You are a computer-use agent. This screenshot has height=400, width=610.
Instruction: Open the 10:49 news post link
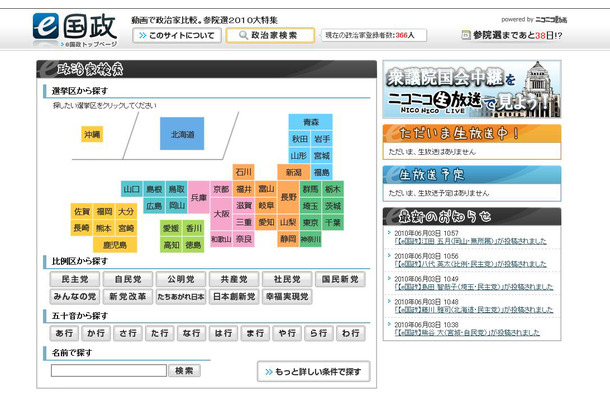(473, 287)
